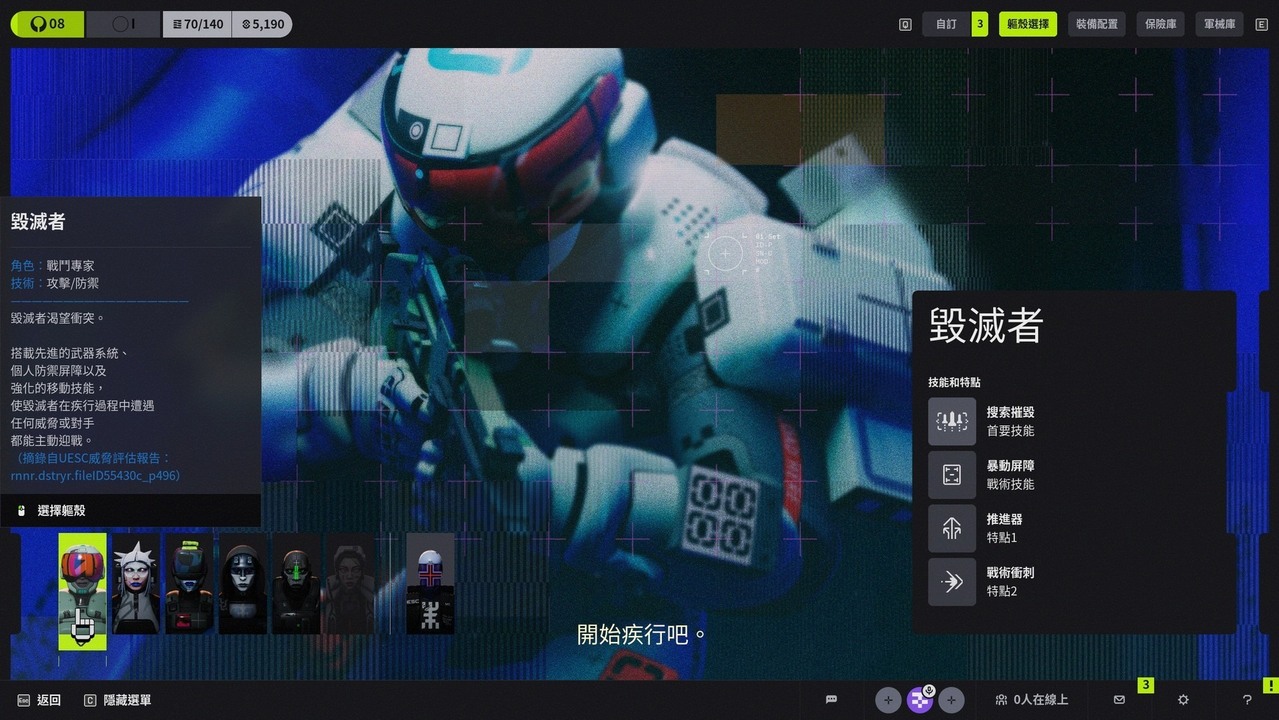Go to the 保險庫 tab
The image size is (1279, 720).
tap(1160, 24)
